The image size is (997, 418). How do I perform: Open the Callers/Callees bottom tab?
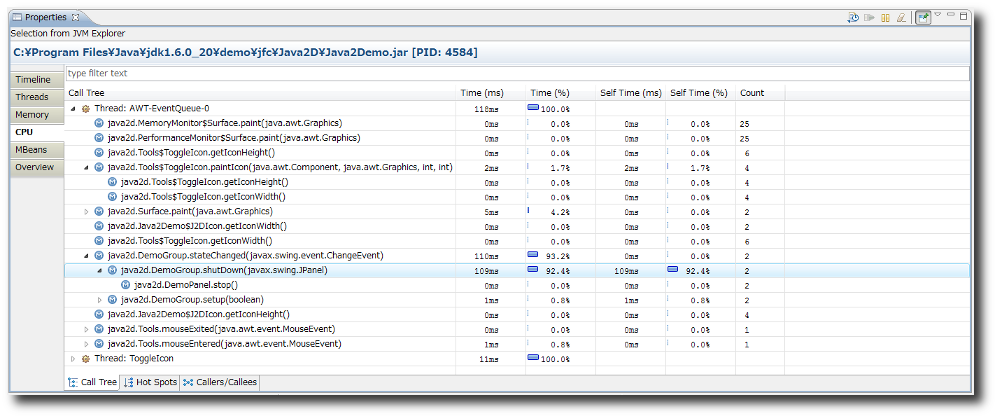(x=219, y=382)
